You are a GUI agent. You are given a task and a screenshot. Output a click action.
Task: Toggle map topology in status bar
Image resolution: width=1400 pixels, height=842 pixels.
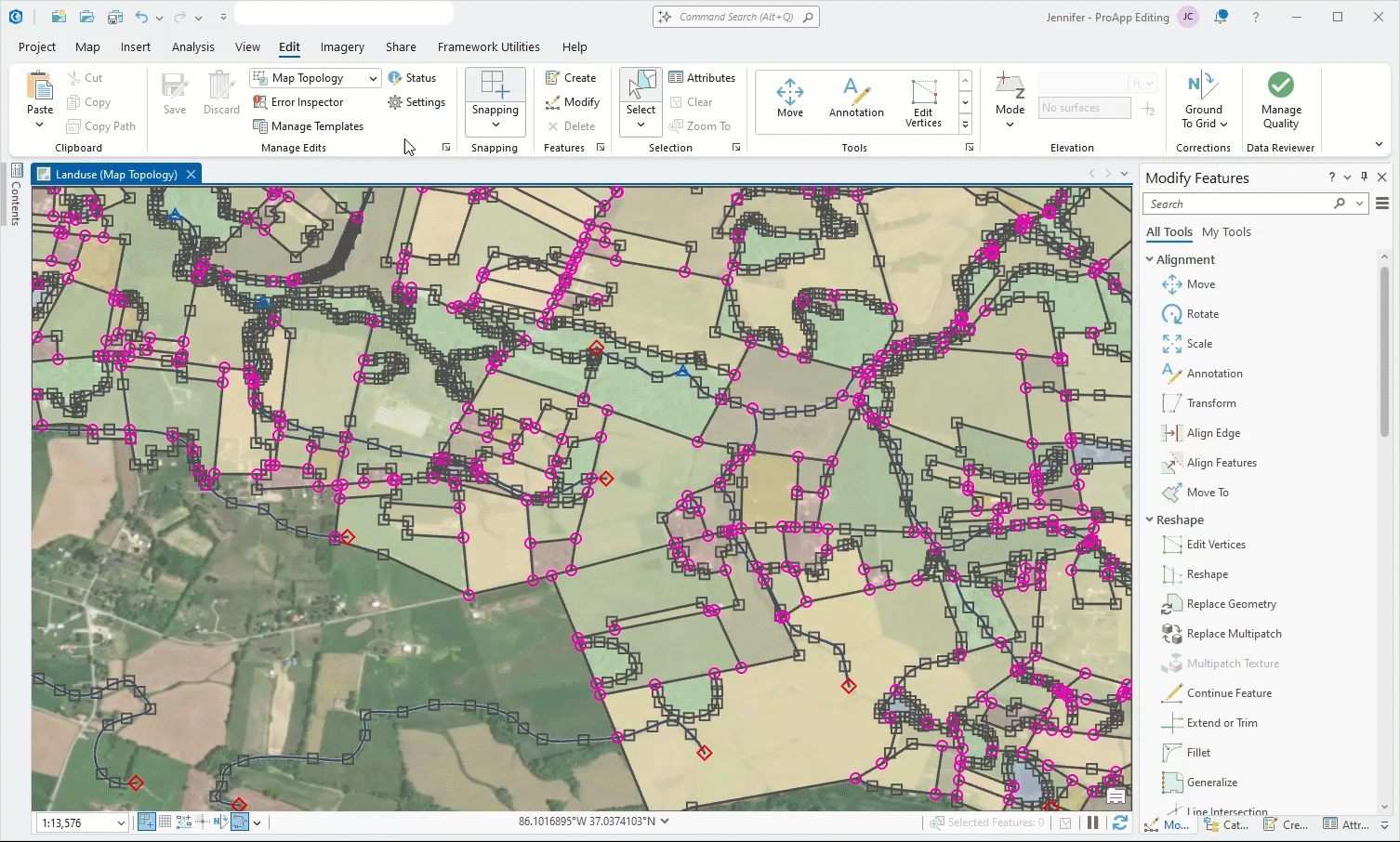pos(240,822)
